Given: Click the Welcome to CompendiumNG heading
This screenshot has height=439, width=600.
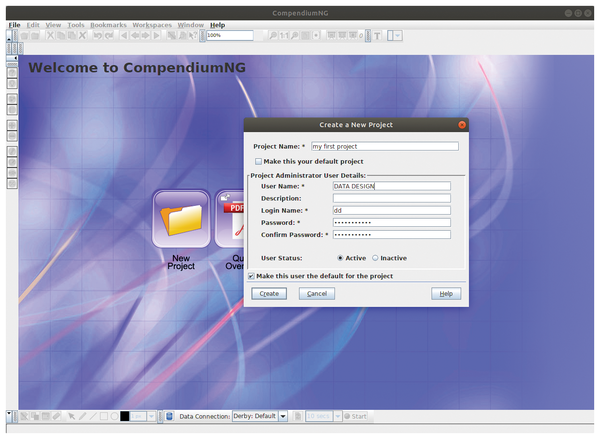Looking at the screenshot, I should tap(137, 68).
